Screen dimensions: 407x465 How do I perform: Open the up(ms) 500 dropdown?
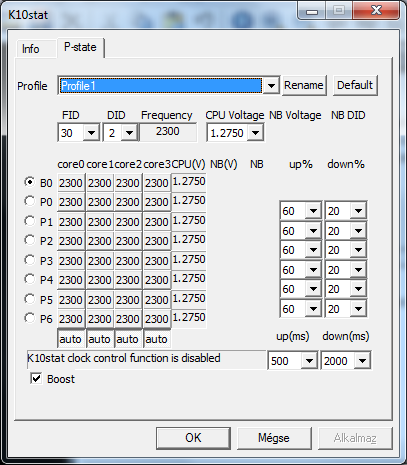click(309, 361)
